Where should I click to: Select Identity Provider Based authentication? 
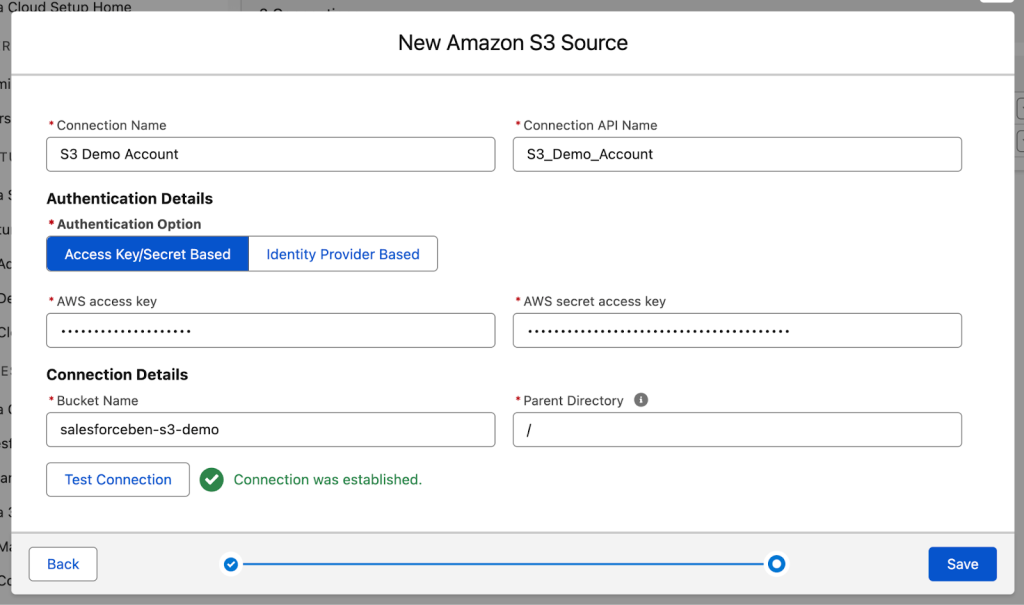click(x=343, y=254)
